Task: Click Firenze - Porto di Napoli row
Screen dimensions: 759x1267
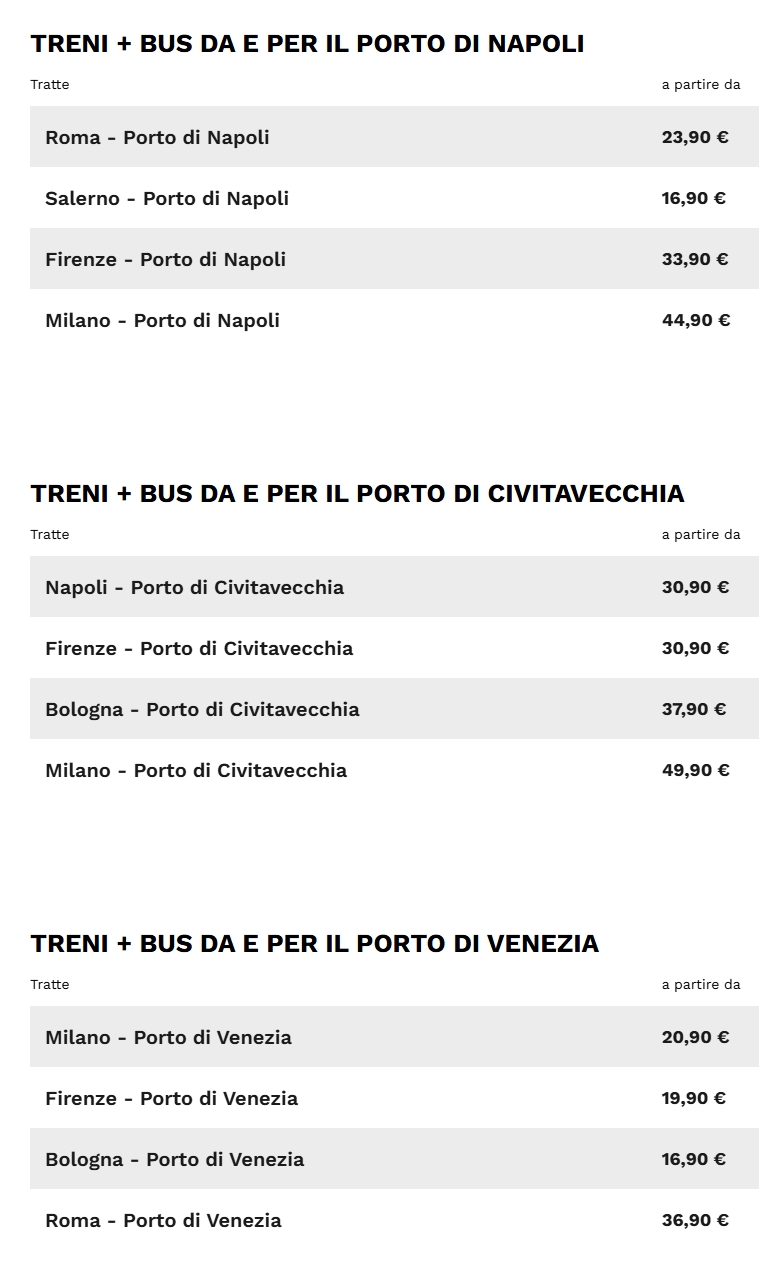Action: click(x=165, y=259)
